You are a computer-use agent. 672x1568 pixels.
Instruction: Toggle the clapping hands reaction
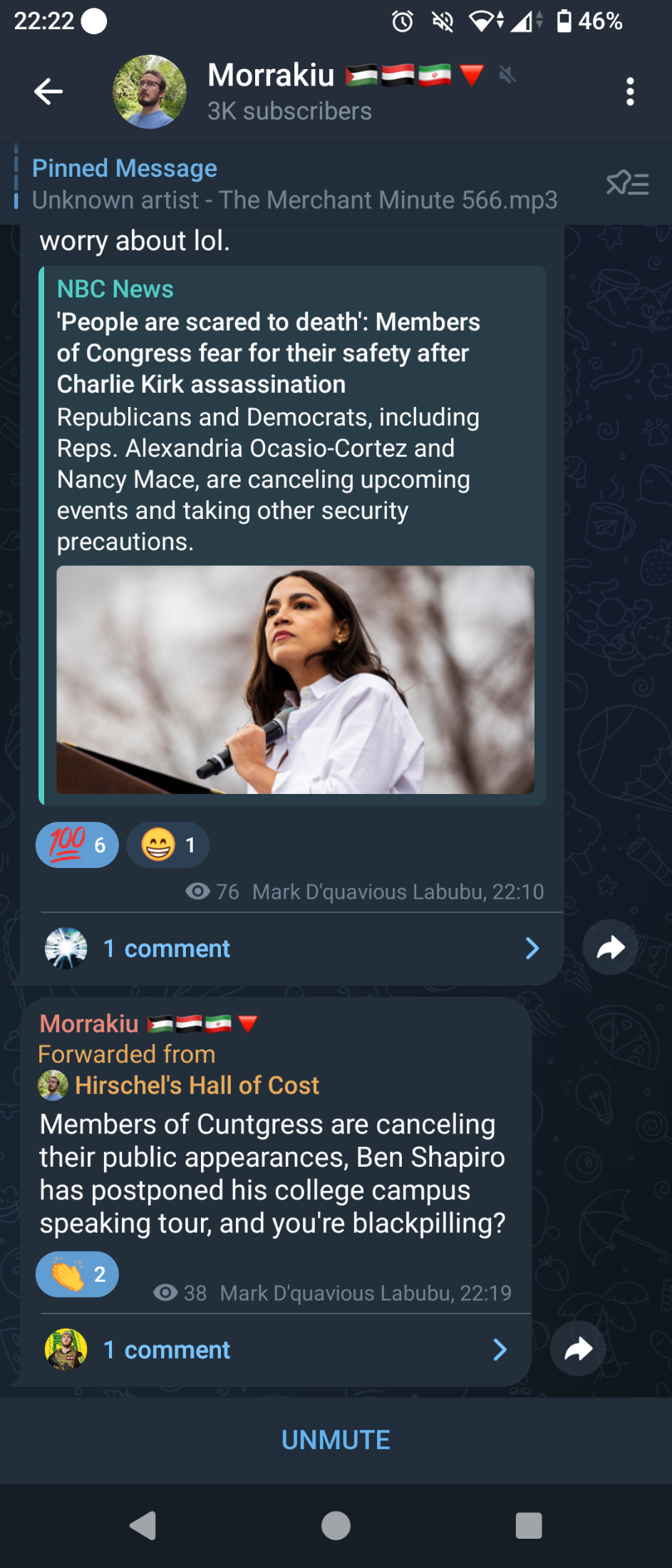coord(77,1274)
